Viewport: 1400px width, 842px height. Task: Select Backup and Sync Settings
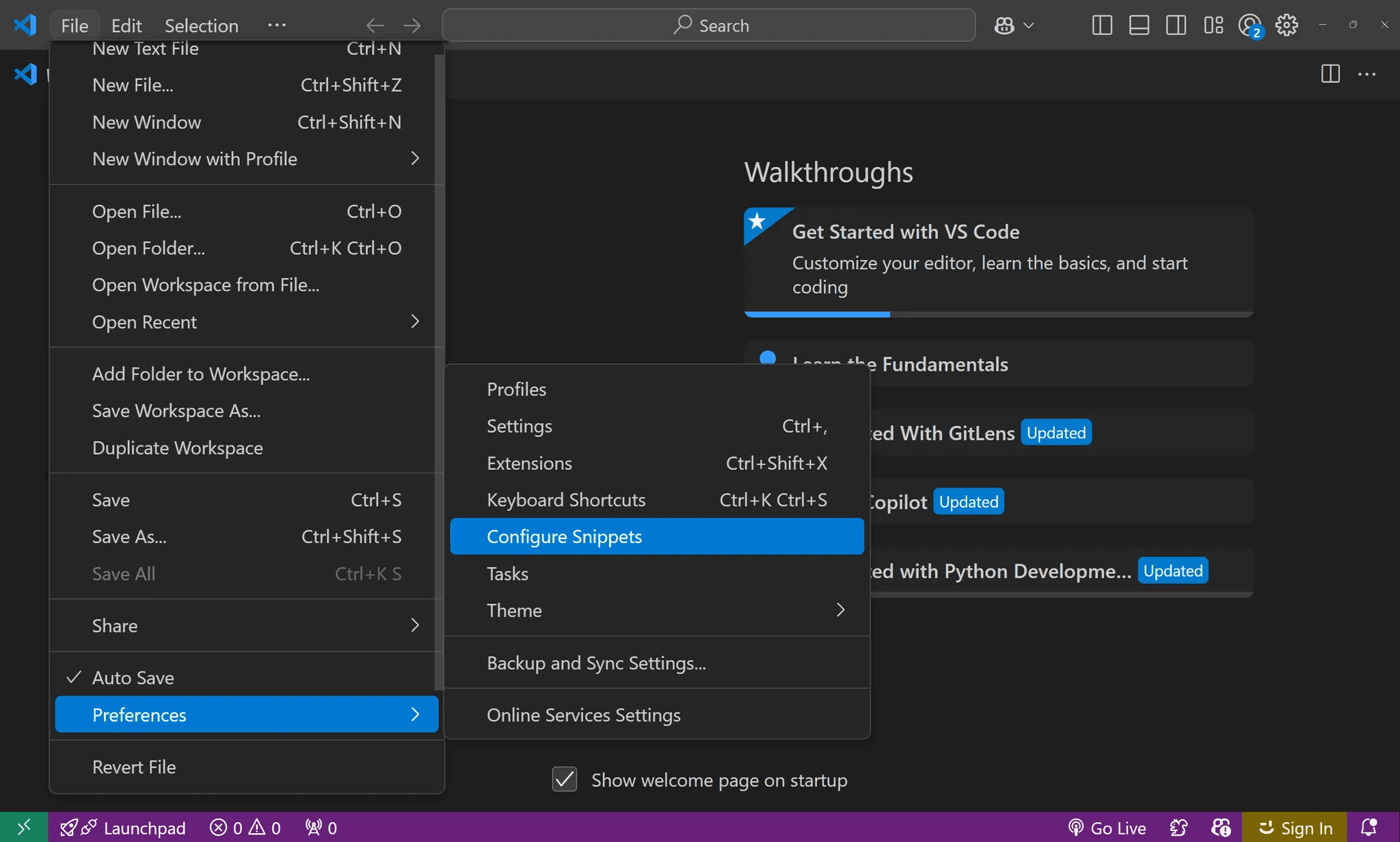(x=657, y=662)
